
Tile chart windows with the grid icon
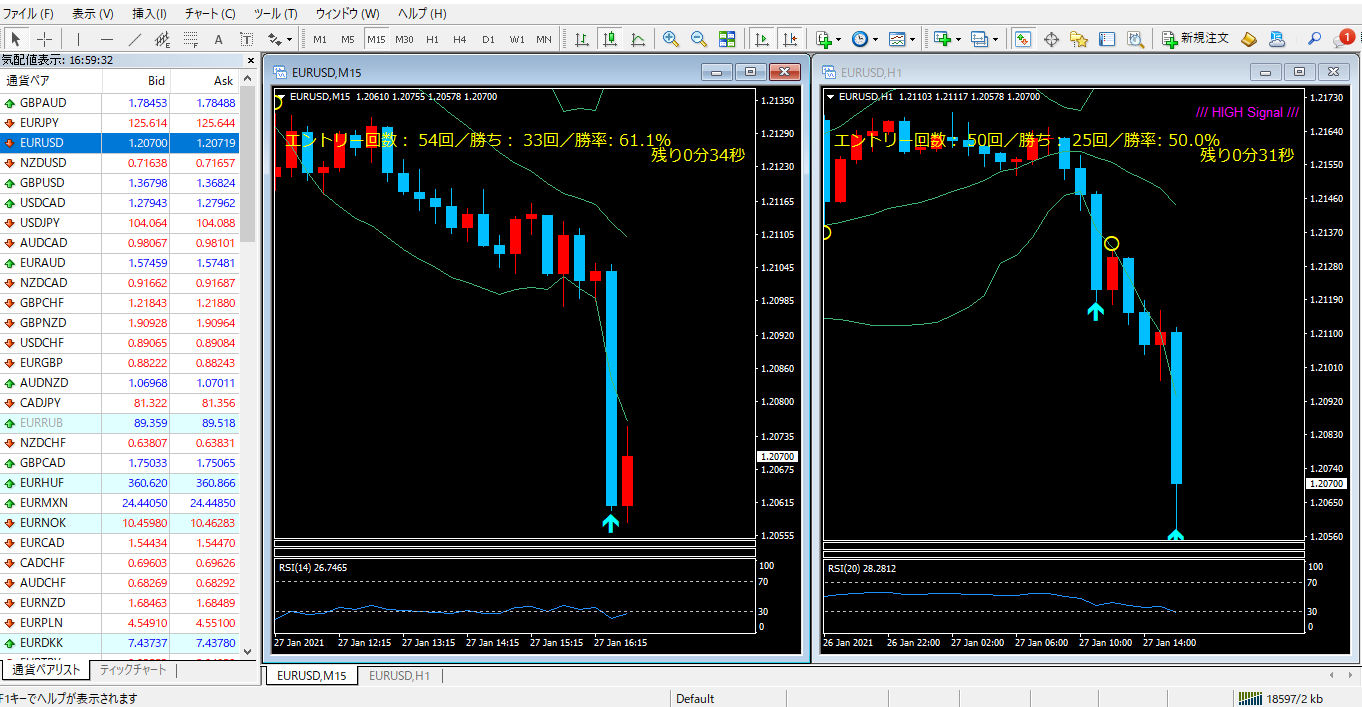(727, 39)
